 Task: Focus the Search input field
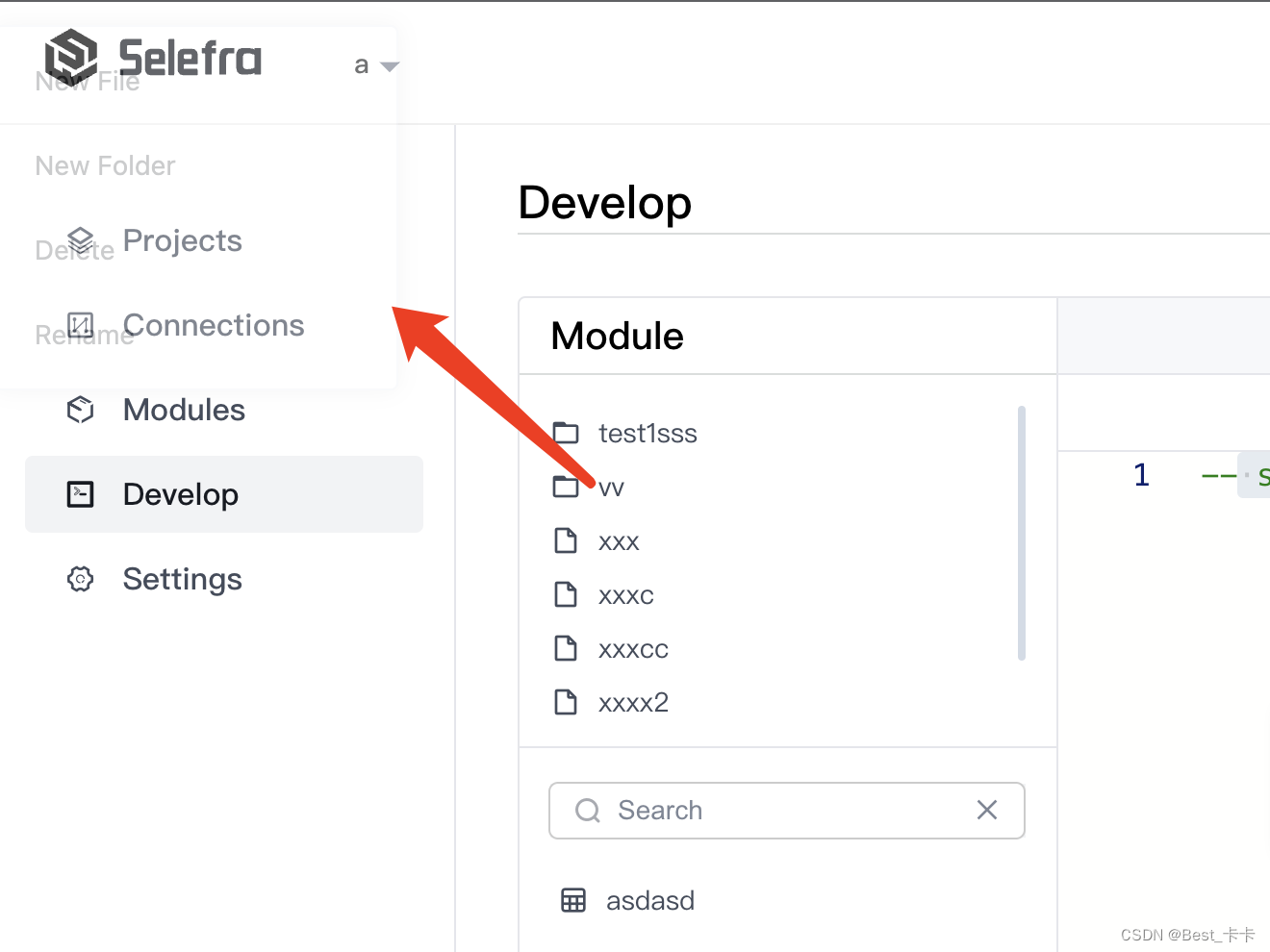tap(787, 811)
